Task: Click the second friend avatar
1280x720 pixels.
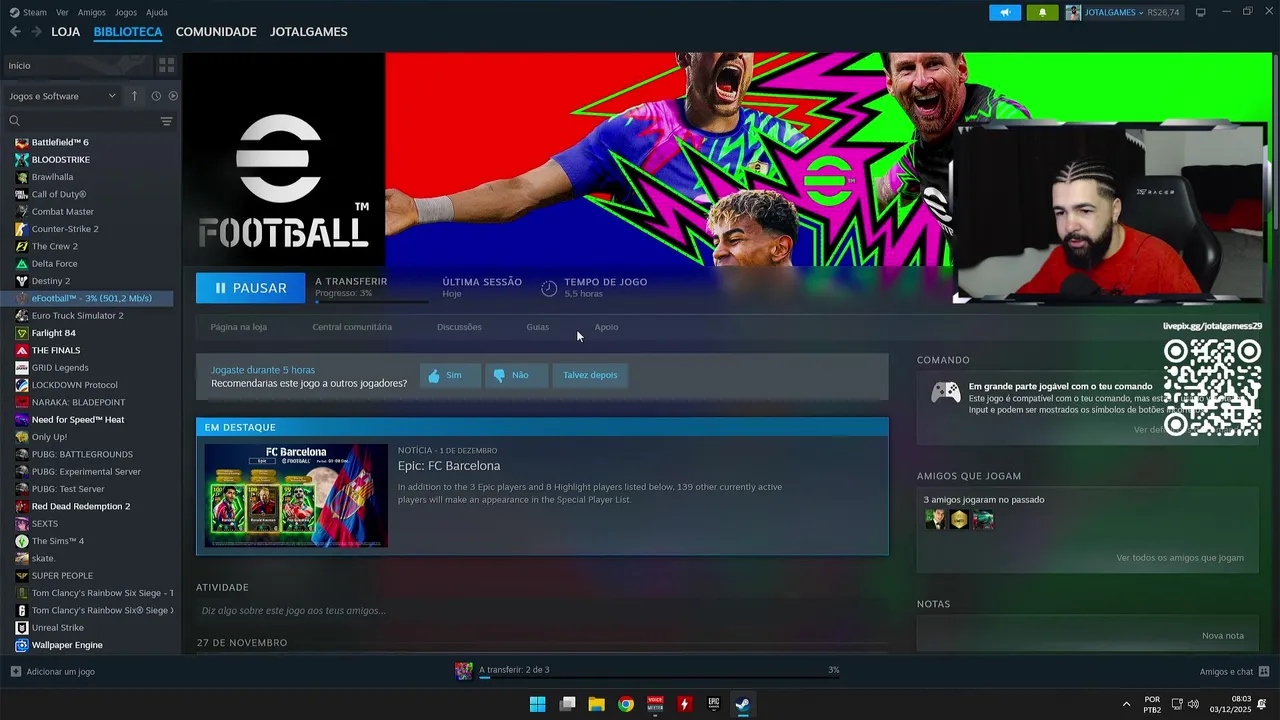Action: click(959, 520)
